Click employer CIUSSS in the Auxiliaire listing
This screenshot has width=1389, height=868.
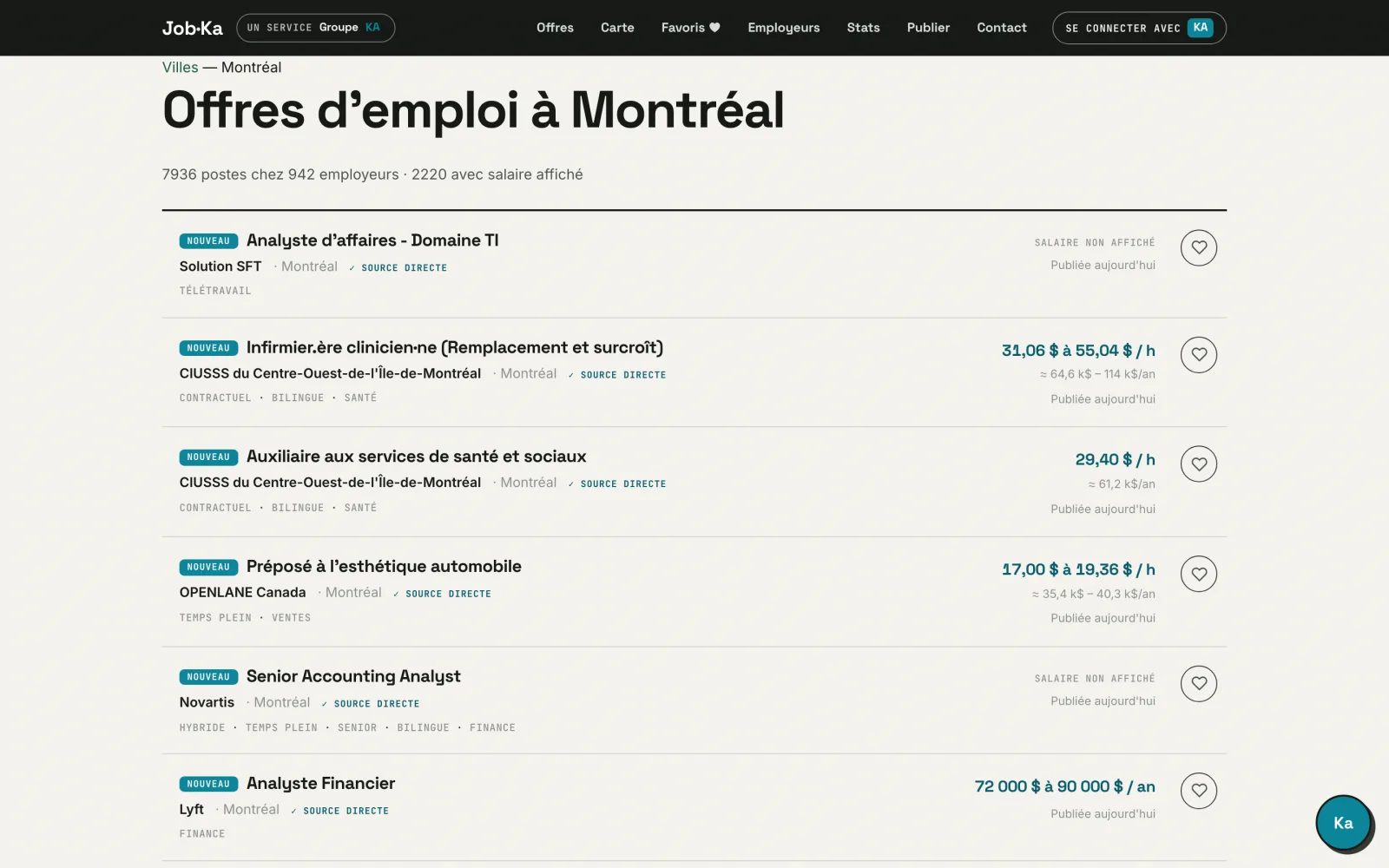(x=330, y=483)
